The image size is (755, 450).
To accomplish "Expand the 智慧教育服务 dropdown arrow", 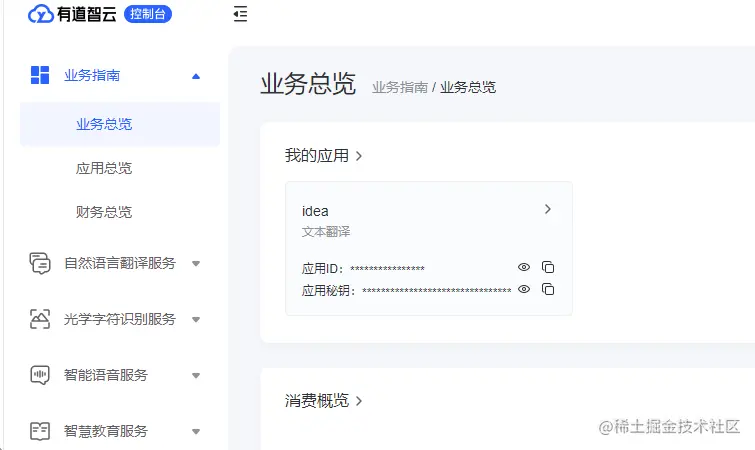I will pos(195,431).
